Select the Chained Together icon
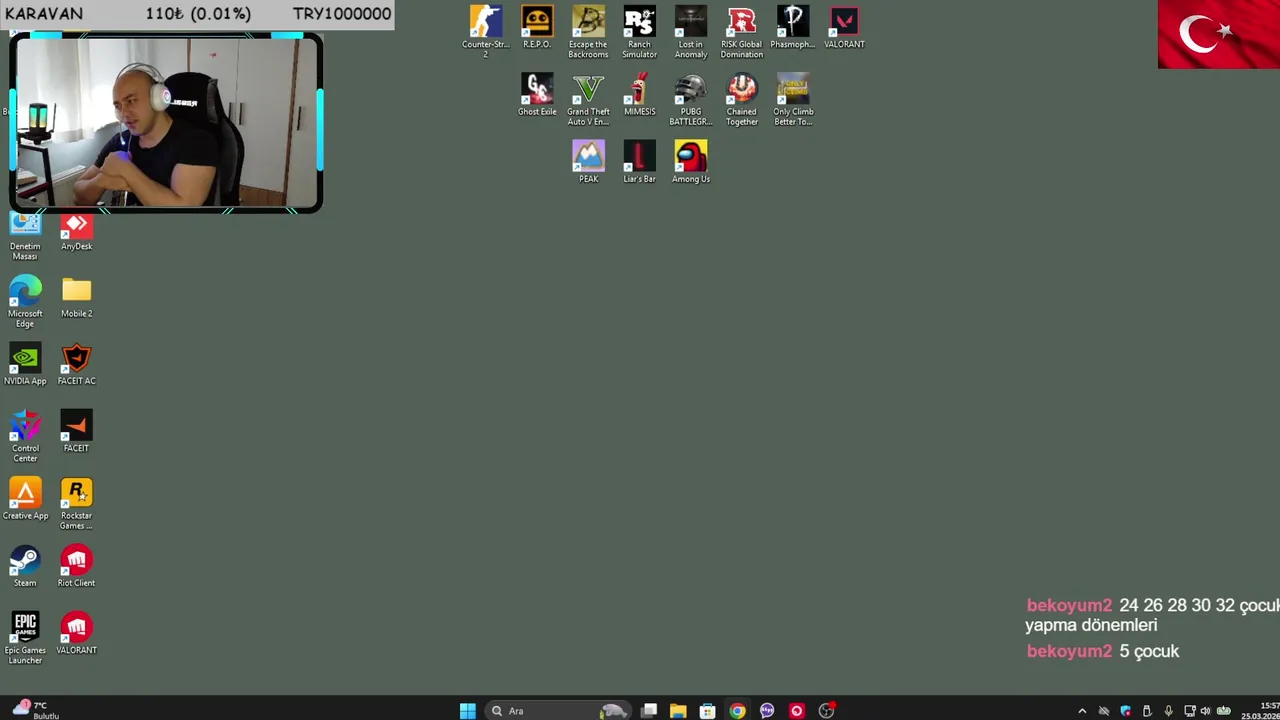The width and height of the screenshot is (1280, 720). pyautogui.click(x=741, y=99)
